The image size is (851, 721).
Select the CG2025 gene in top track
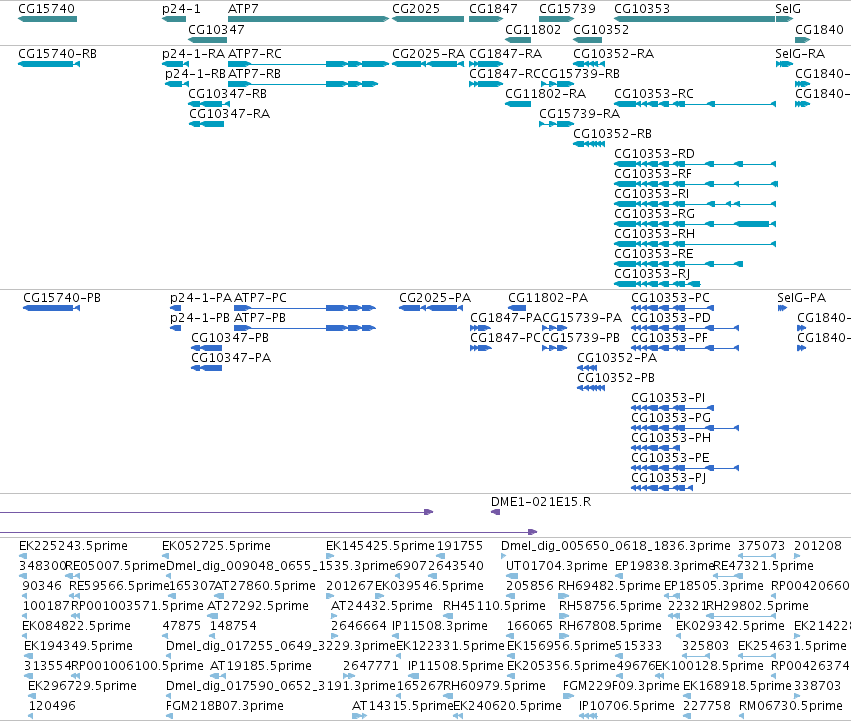tap(428, 19)
